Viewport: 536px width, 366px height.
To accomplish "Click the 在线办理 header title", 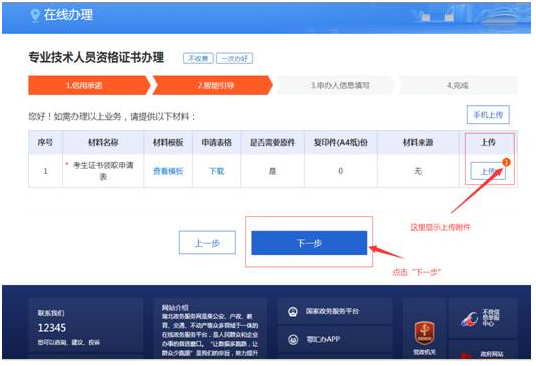I will [x=68, y=15].
